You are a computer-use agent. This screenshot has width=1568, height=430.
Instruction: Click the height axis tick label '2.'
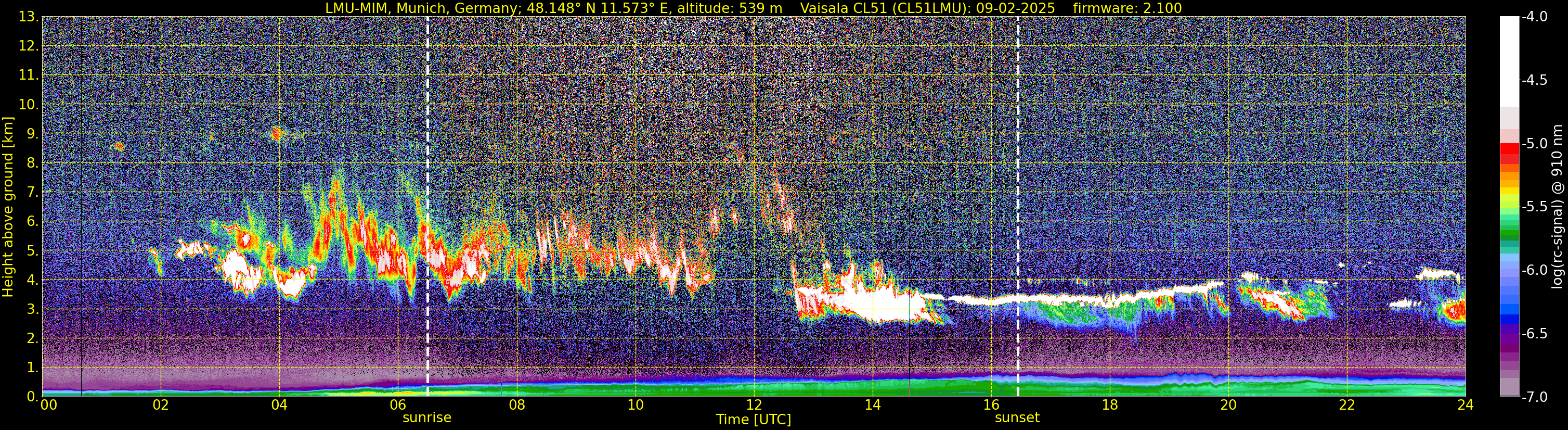point(32,338)
